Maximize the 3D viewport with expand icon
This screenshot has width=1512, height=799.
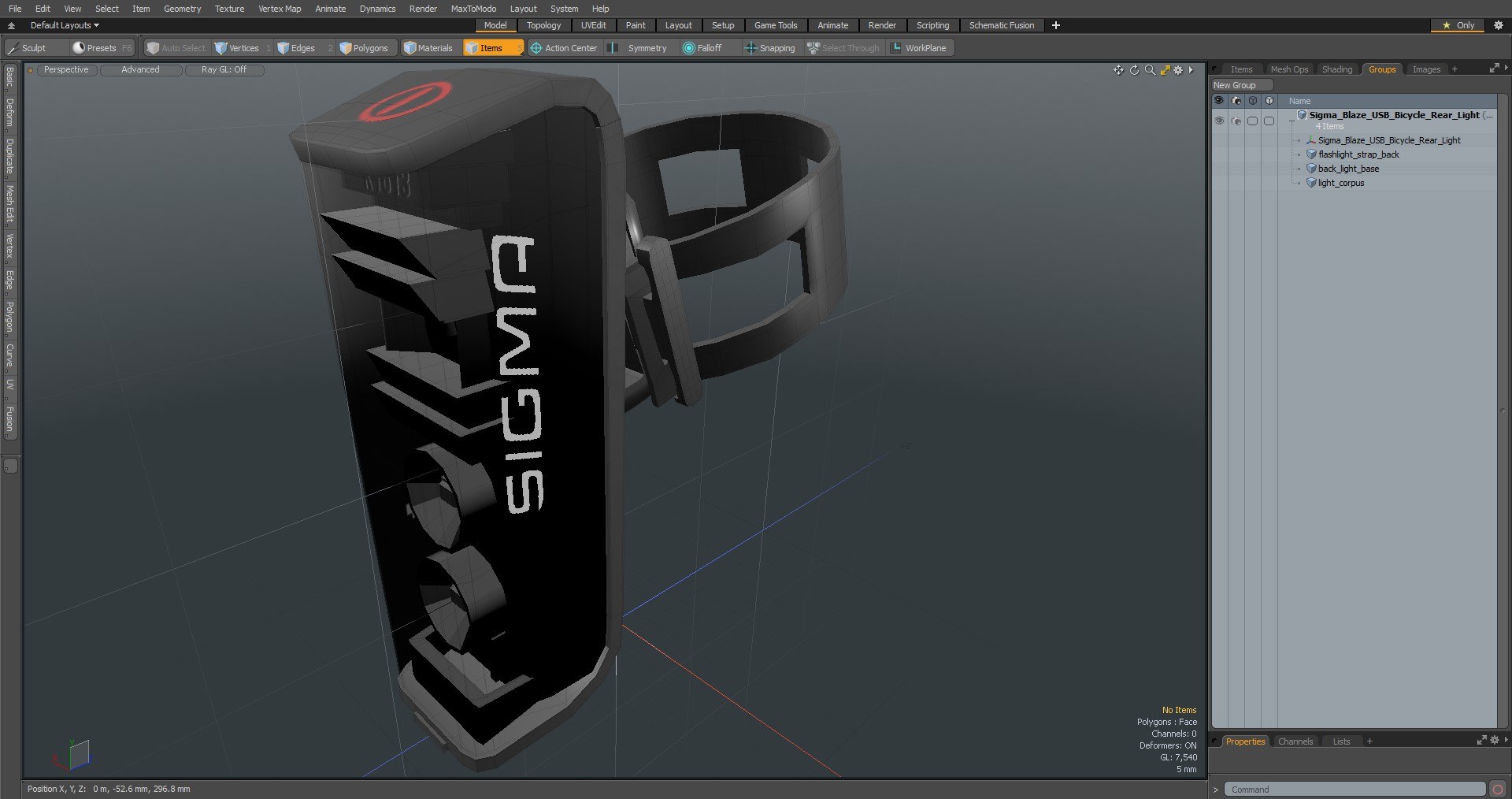tap(1165, 70)
